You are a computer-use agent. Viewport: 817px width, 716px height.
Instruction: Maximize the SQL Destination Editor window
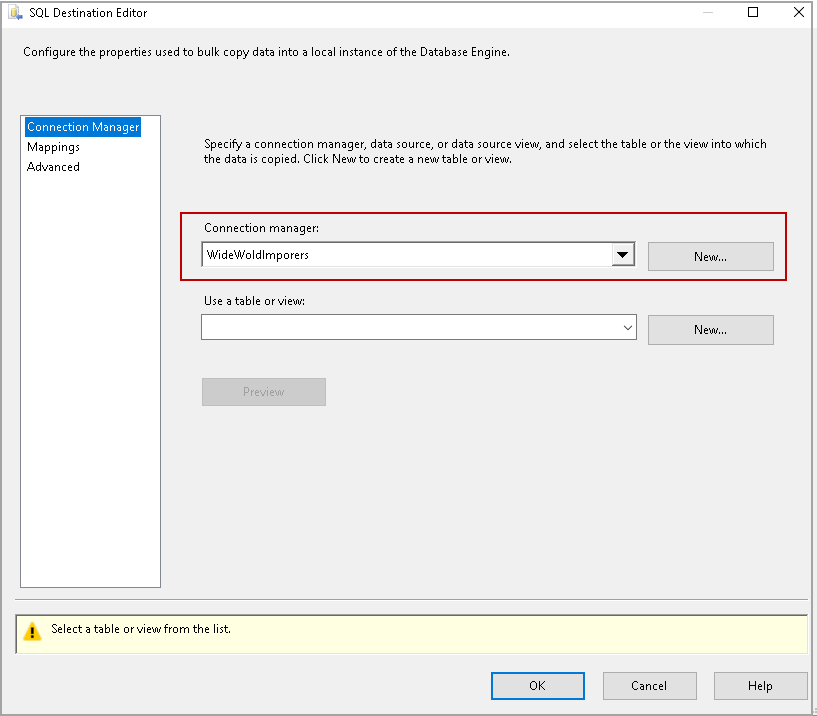tap(753, 13)
